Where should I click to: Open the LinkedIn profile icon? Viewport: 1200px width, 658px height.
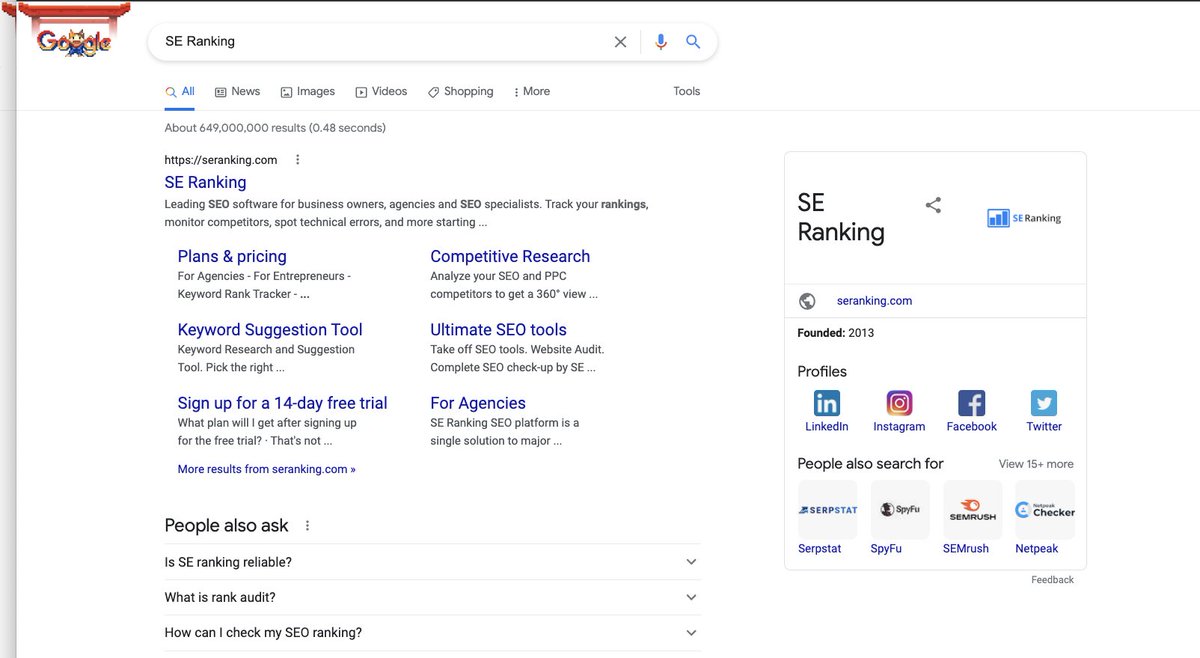[x=826, y=403]
